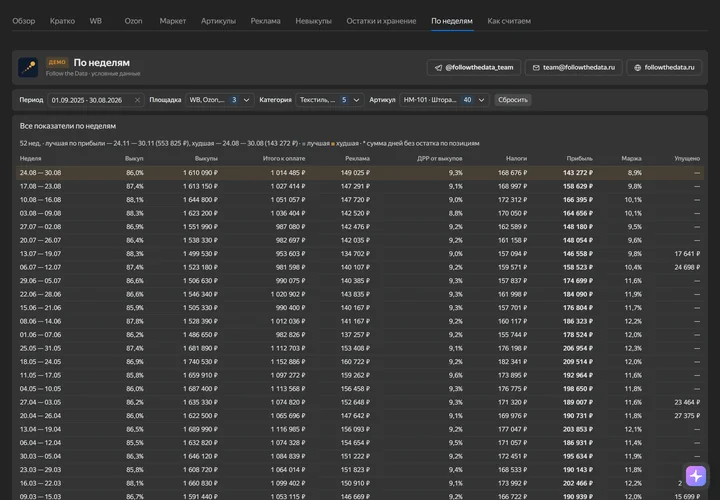720x500 pixels.
Task: Click the 182 341 ₽ taxes value
Action: click(x=512, y=362)
